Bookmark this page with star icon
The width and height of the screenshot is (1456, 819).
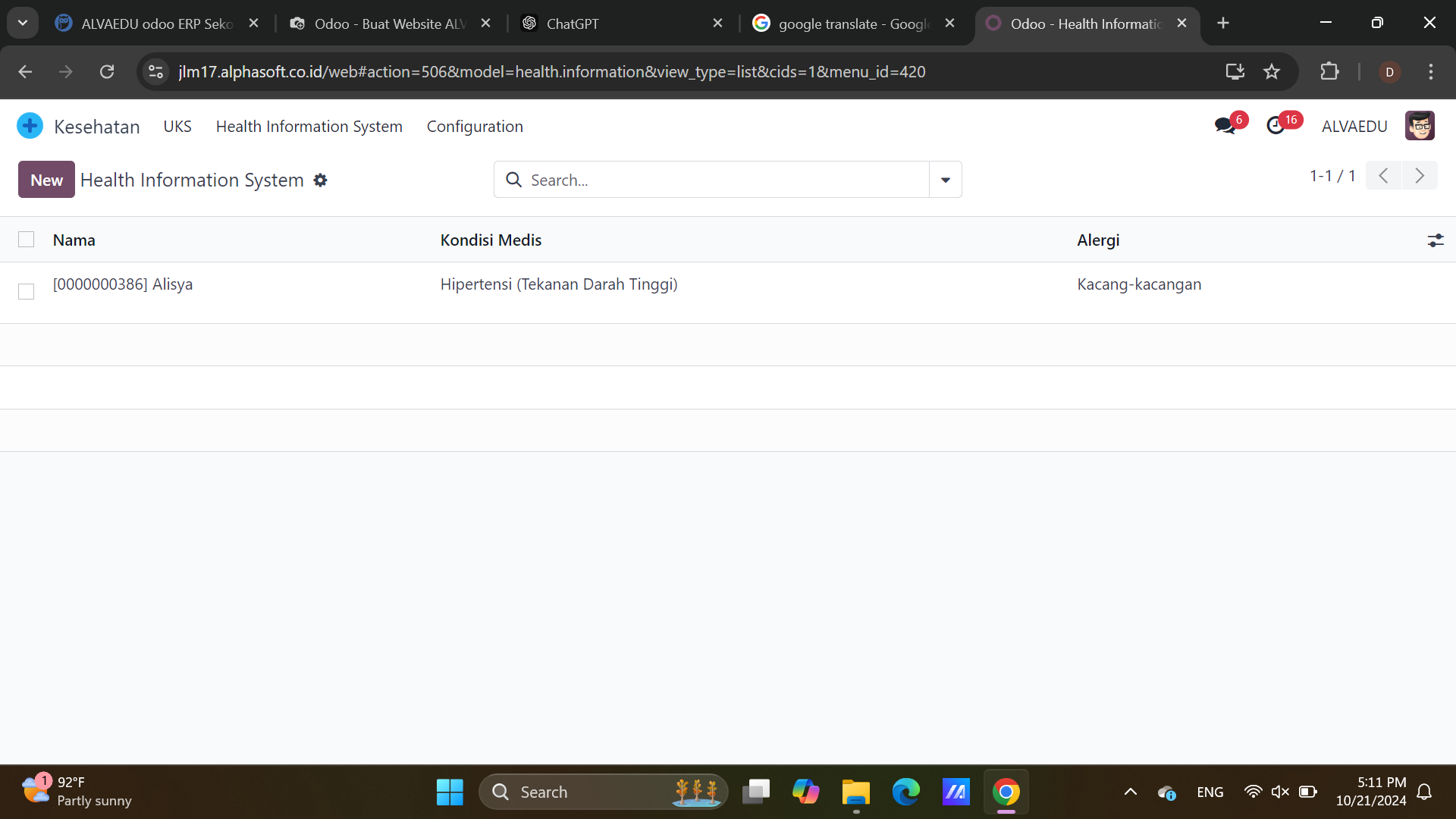tap(1272, 72)
